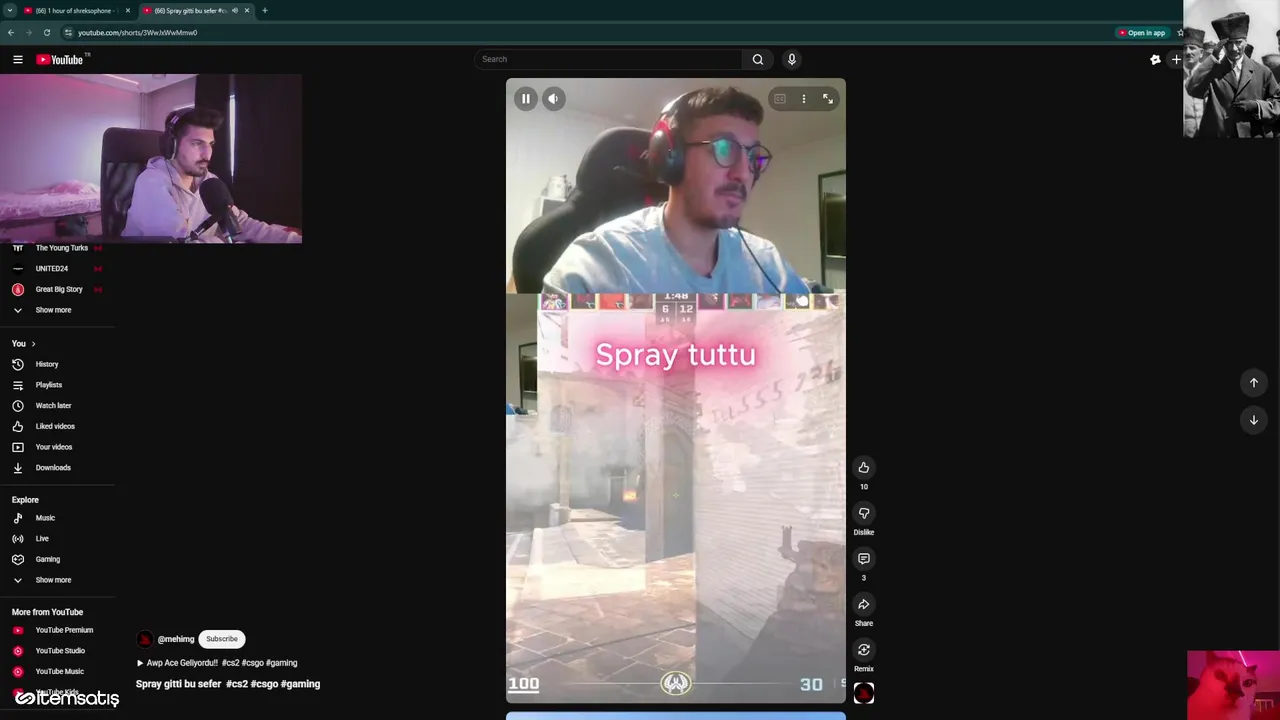Open YouTube Studio link
The image size is (1280, 720).
(x=58, y=651)
